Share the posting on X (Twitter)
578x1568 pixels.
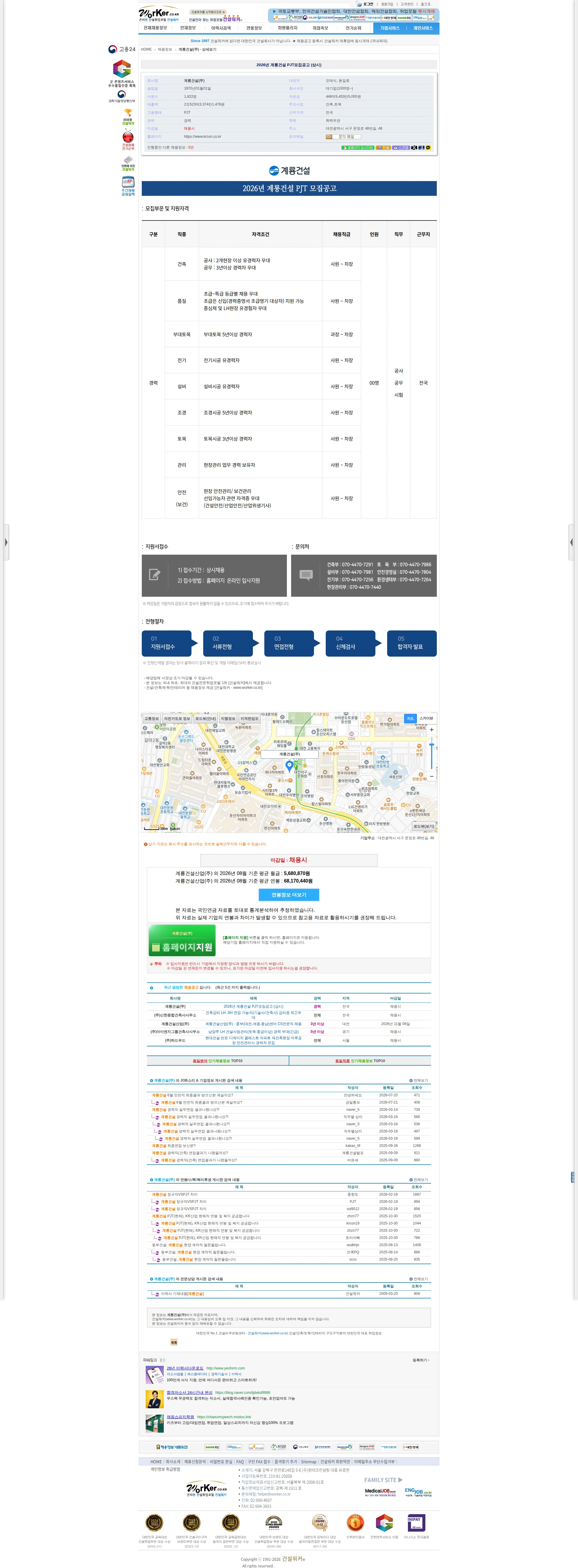[x=414, y=147]
